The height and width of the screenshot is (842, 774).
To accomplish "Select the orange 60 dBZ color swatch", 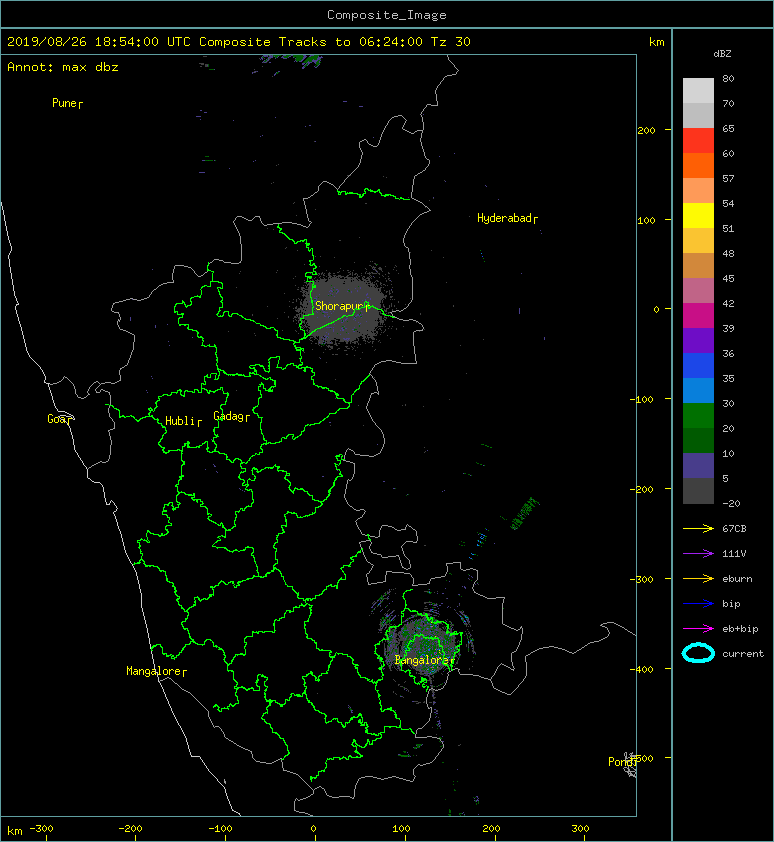I will pyautogui.click(x=698, y=165).
